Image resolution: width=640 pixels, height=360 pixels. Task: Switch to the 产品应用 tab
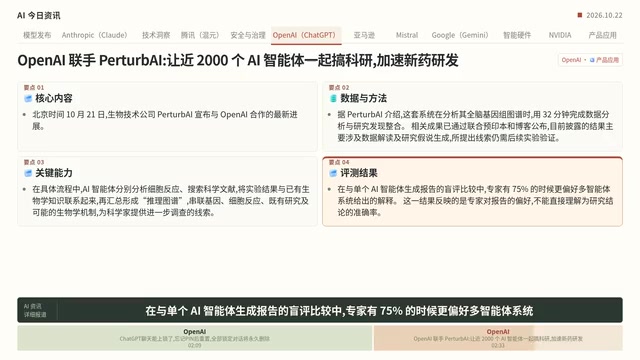[x=602, y=35]
